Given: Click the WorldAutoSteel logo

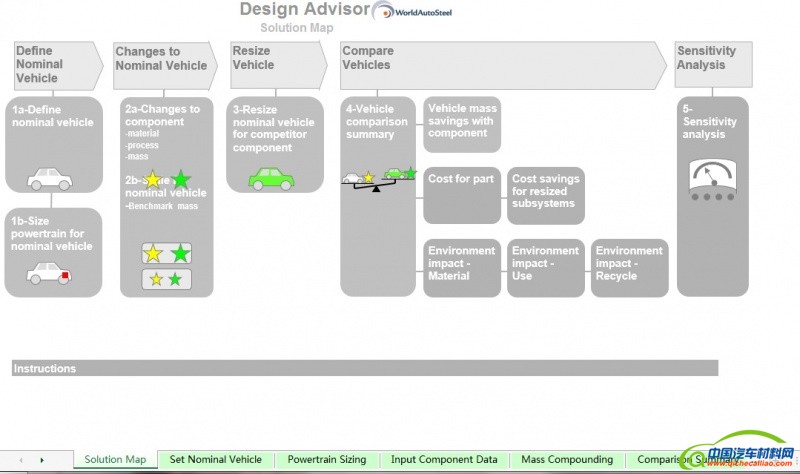Looking at the screenshot, I should [414, 12].
